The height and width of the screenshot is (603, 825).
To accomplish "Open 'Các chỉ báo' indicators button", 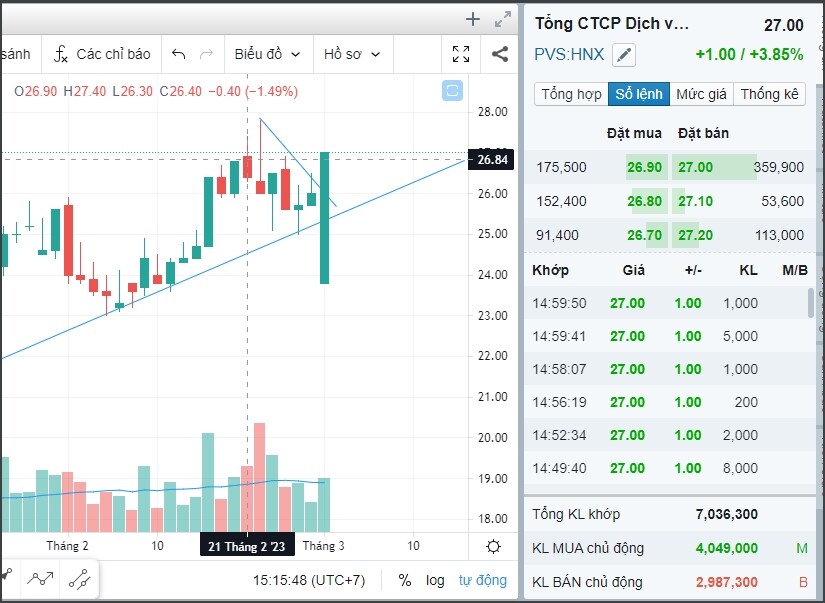I will (x=102, y=54).
